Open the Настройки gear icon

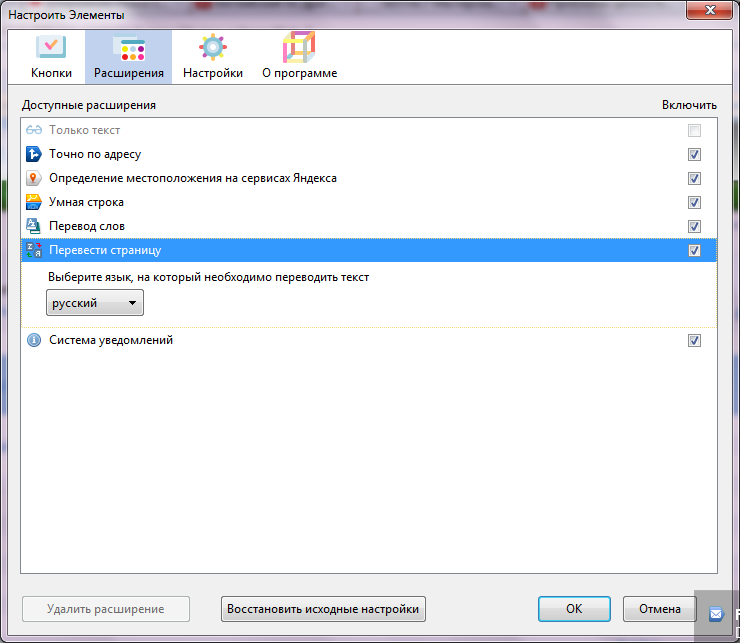pos(213,47)
